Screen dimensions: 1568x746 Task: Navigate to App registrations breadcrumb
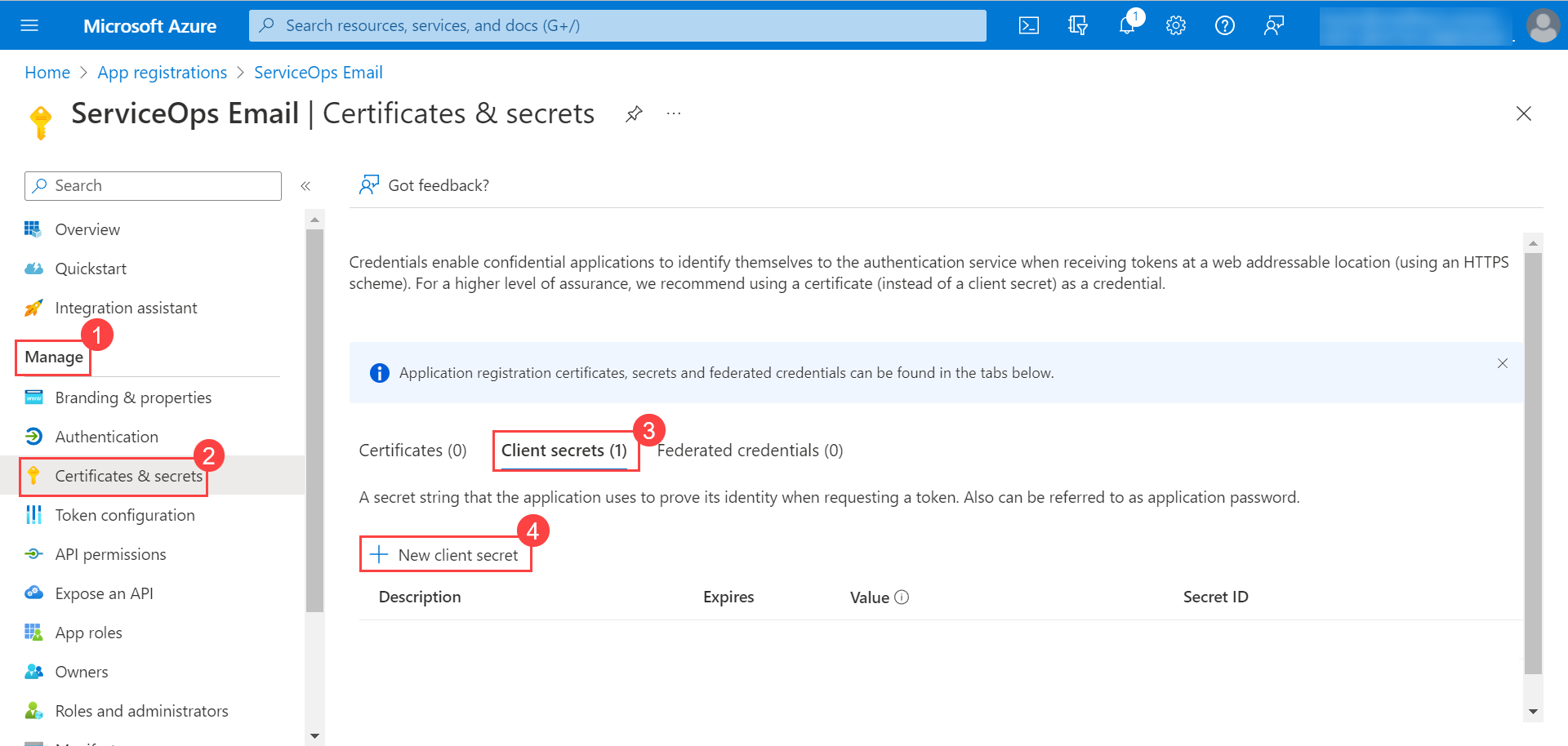pos(162,72)
